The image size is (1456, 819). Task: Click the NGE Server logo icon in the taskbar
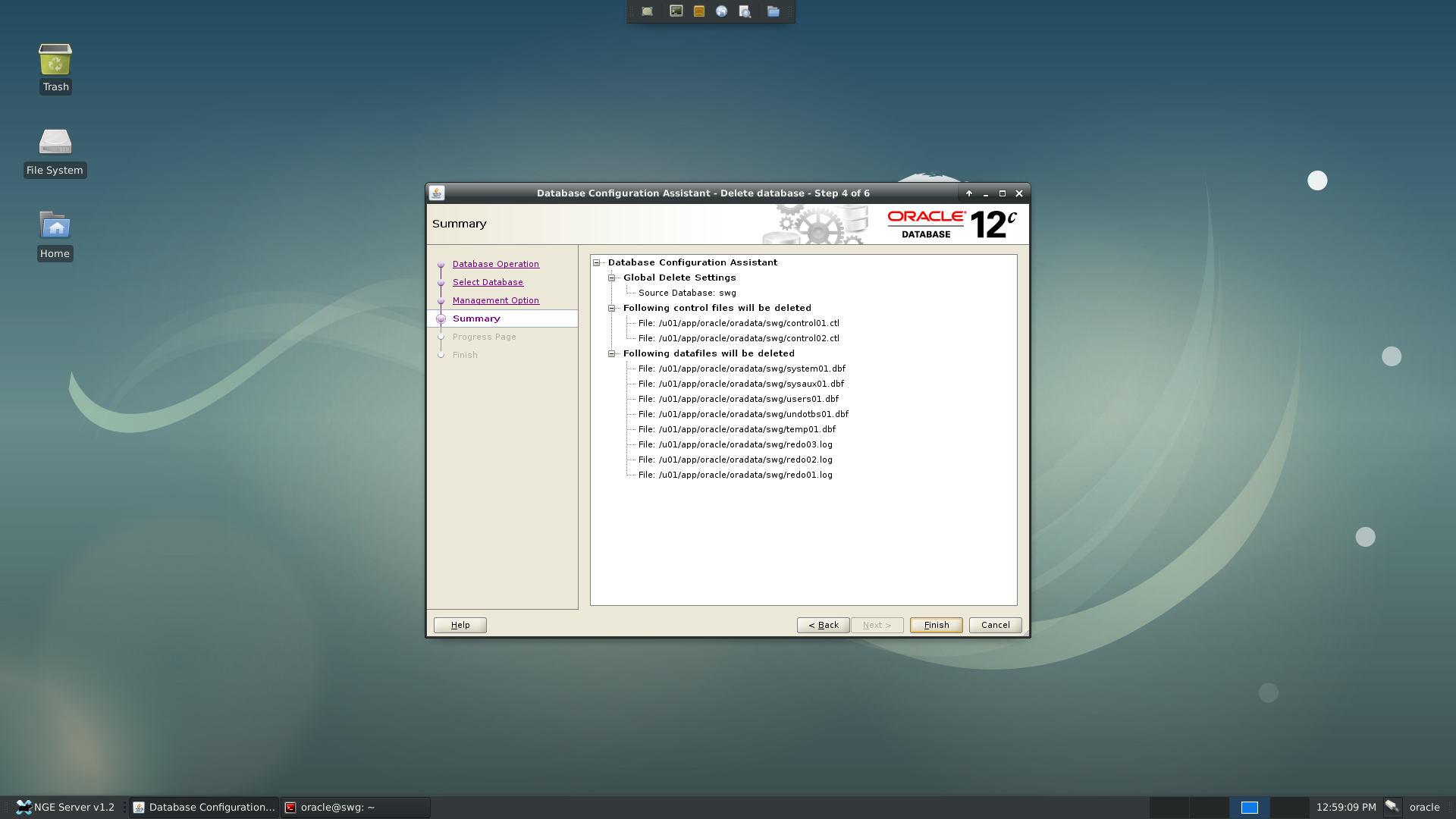(24, 807)
